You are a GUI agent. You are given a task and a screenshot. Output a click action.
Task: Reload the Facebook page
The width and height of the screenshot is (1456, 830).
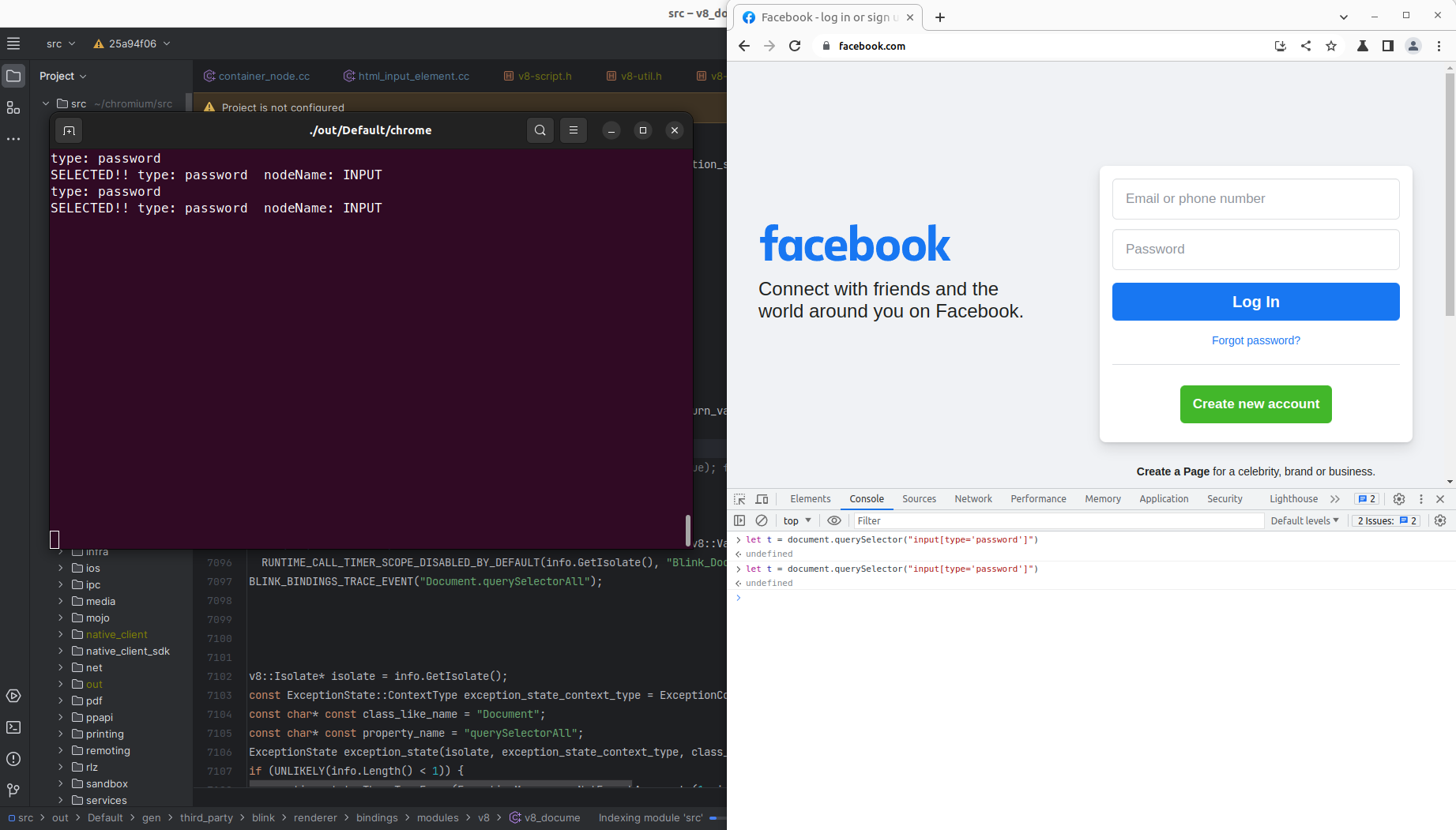pos(795,46)
